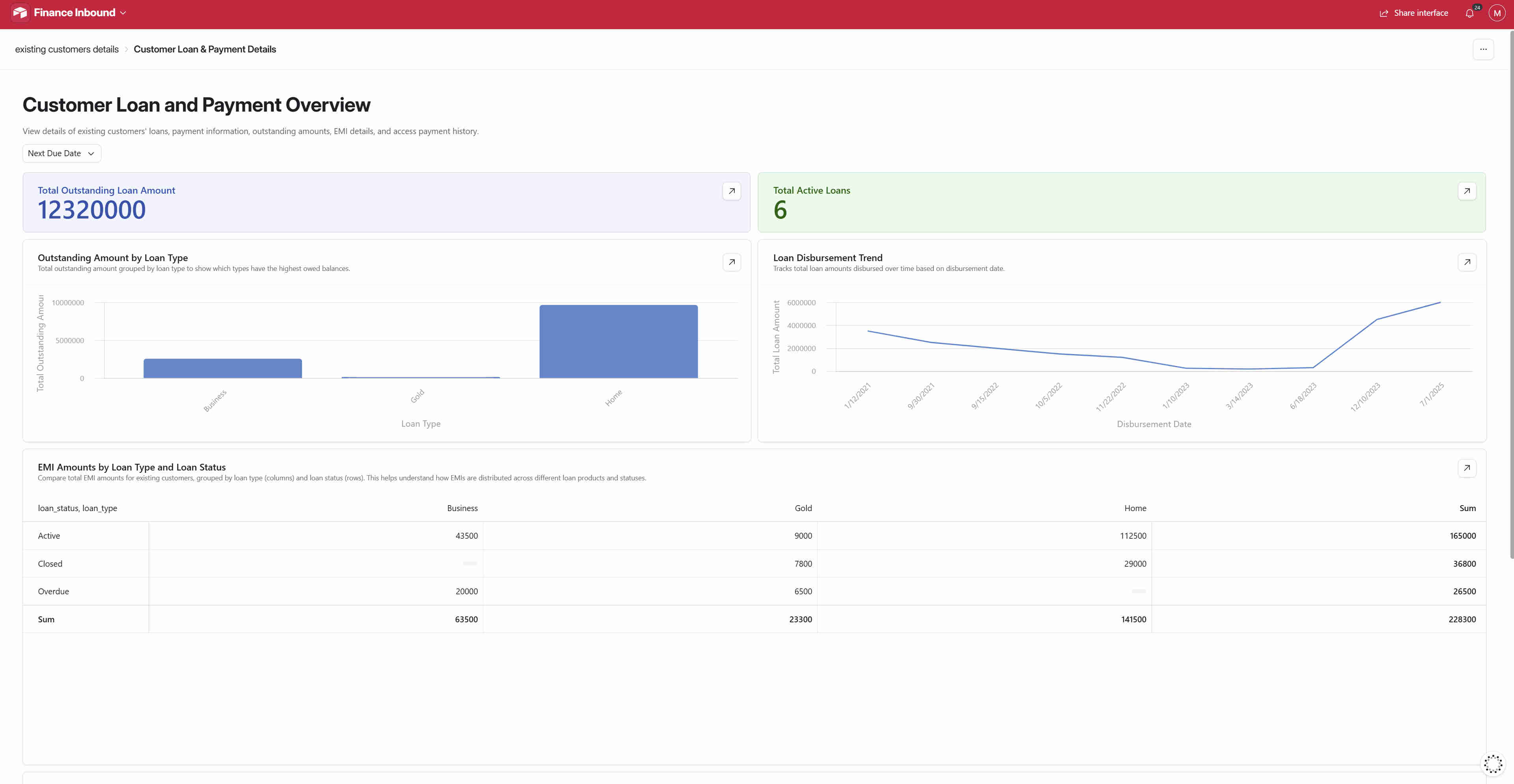1514x784 pixels.
Task: Open the user account avatar M
Action: 1496,13
